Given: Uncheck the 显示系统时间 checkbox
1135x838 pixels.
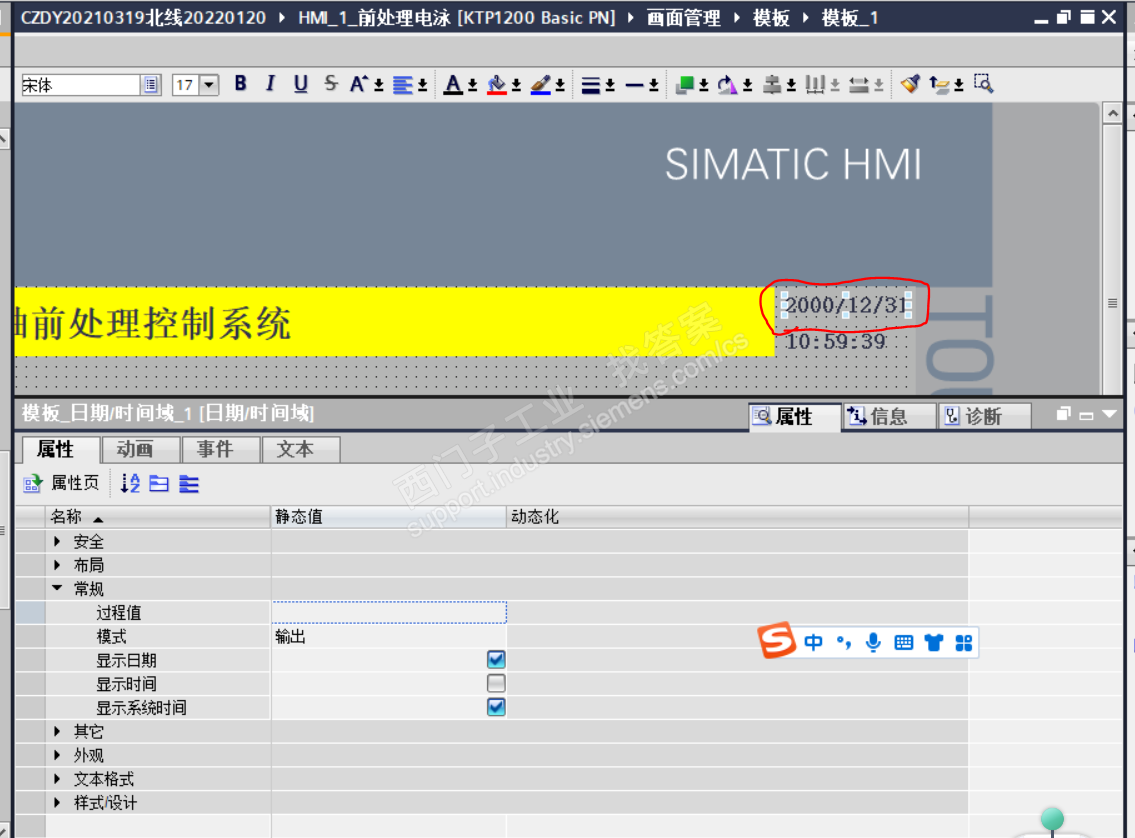Looking at the screenshot, I should pyautogui.click(x=496, y=707).
